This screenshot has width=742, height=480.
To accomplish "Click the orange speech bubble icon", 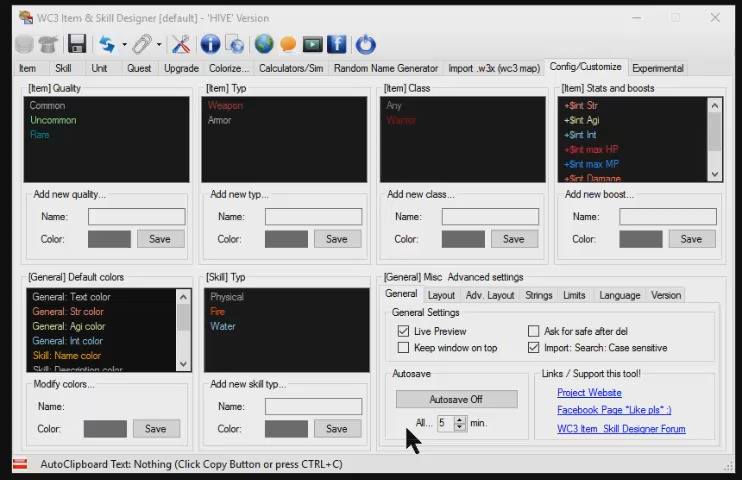I will click(288, 44).
